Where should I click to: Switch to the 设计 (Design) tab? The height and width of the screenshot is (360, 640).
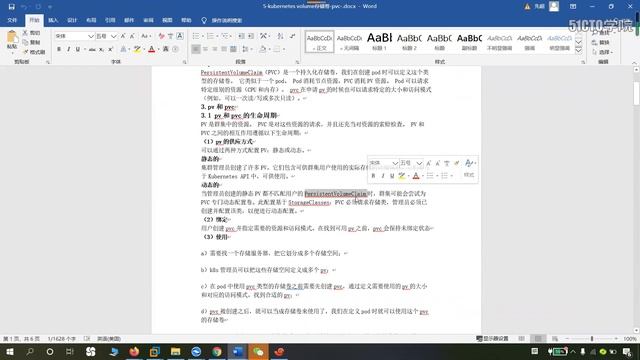tap(72, 20)
